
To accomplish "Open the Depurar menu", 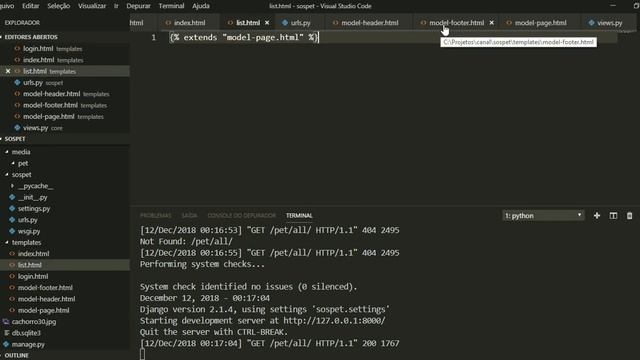I will tap(138, 6).
